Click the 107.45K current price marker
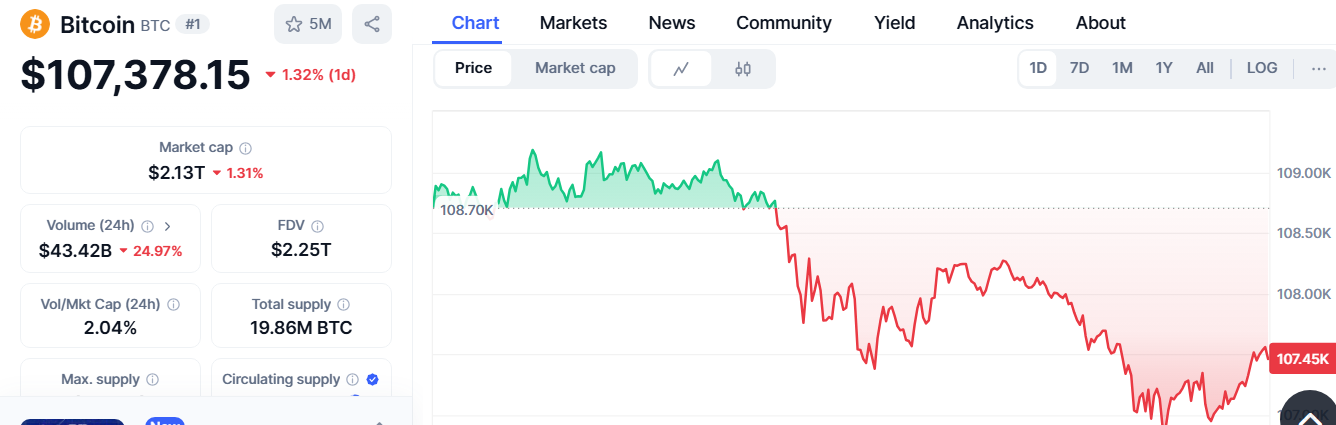Image resolution: width=1336 pixels, height=425 pixels. 1302,359
